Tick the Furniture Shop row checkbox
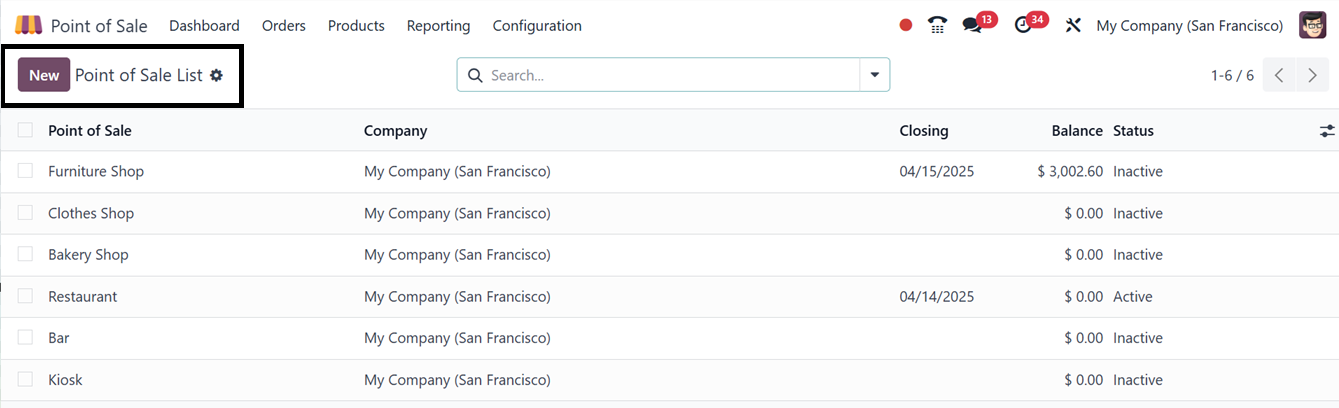Screen dimensions: 1339x408 click(x=25, y=171)
